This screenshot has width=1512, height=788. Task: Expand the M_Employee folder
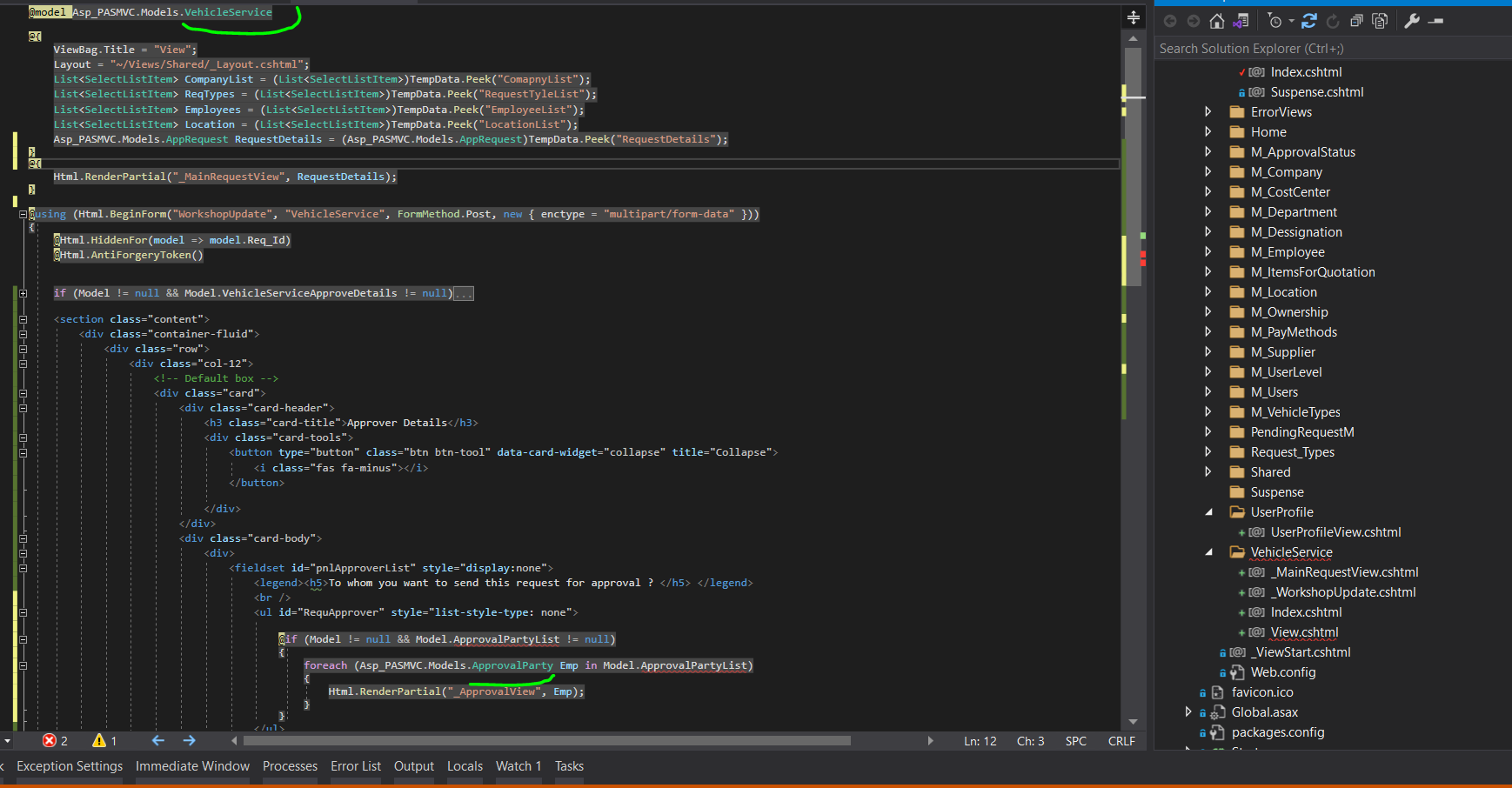click(1208, 252)
